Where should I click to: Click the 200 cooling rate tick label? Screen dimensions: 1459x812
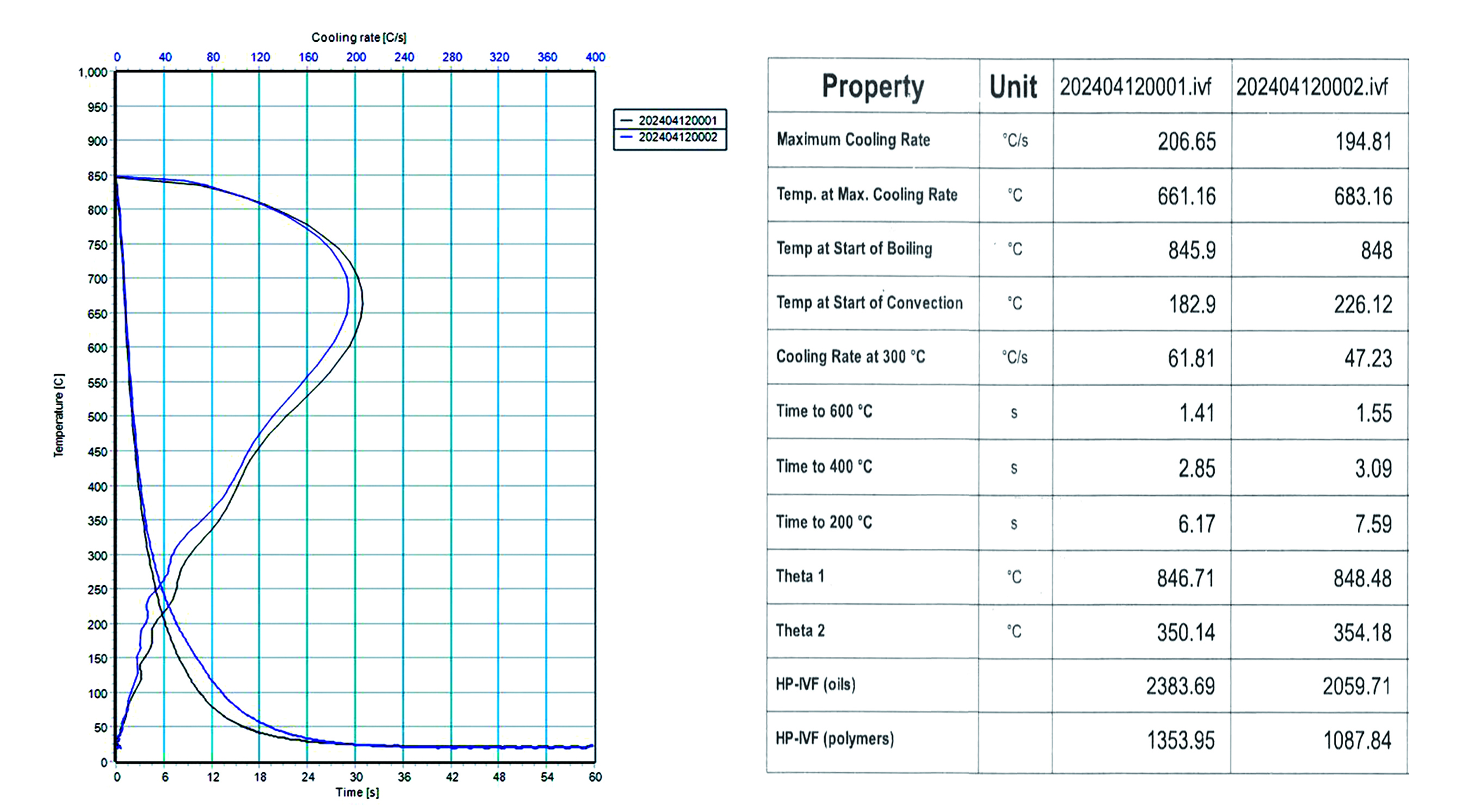coord(356,57)
